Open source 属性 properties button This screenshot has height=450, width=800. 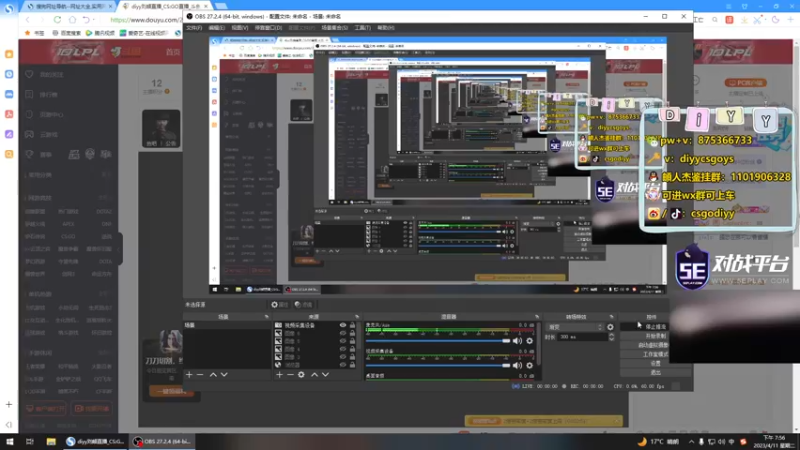pyautogui.click(x=279, y=305)
